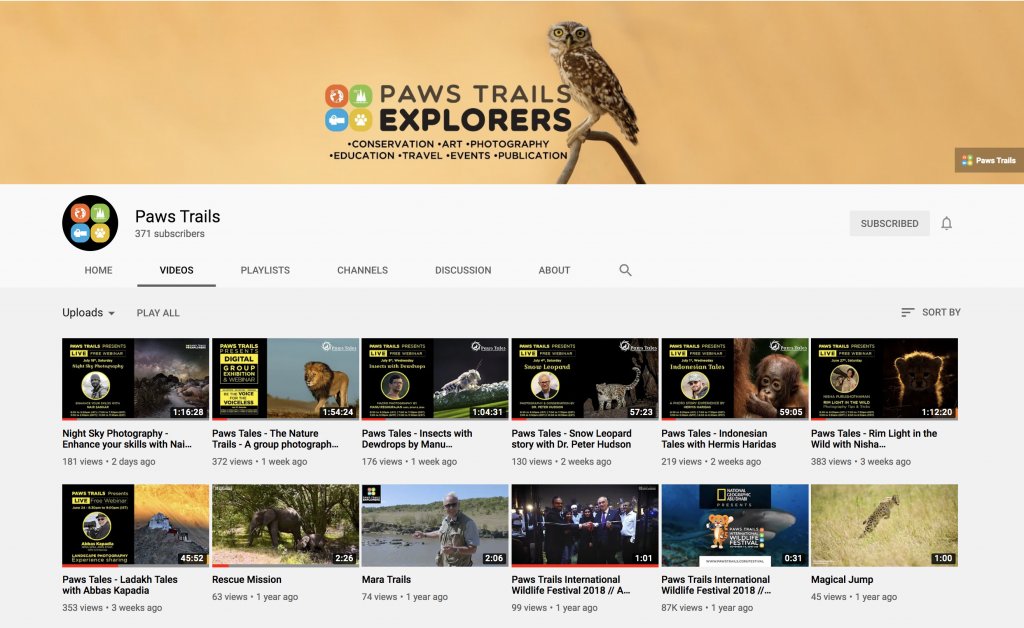
Task: Open the Sort By menu label
Action: point(941,313)
